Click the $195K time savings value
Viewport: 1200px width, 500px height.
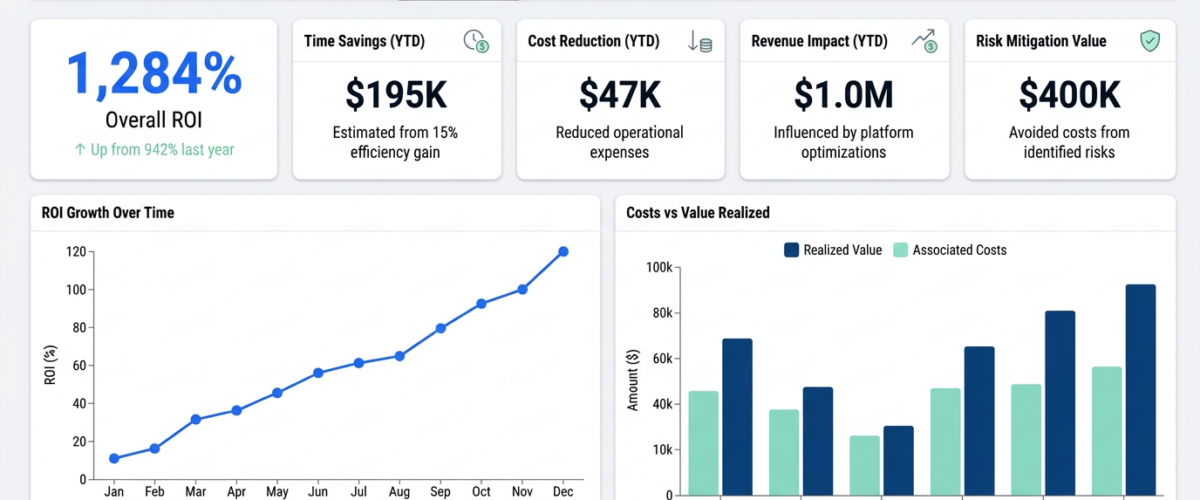pyautogui.click(x=397, y=94)
